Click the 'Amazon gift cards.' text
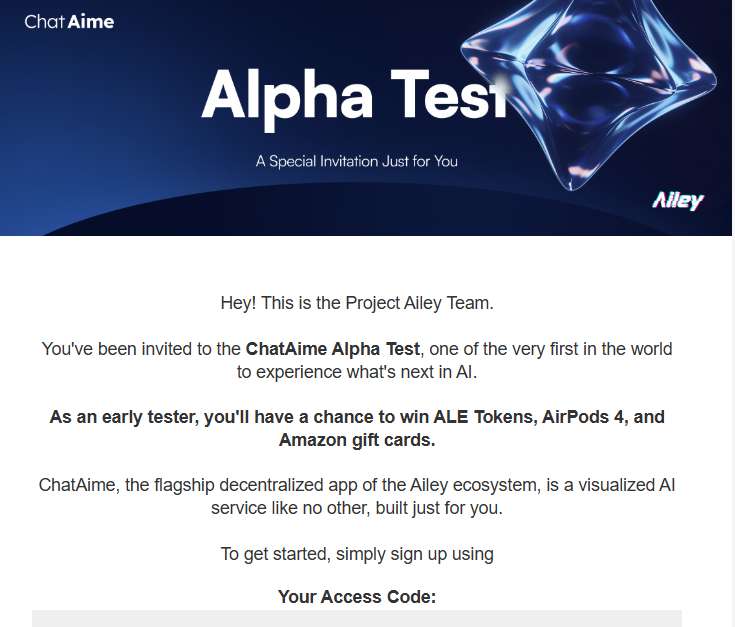This screenshot has height=627, width=735. (357, 440)
